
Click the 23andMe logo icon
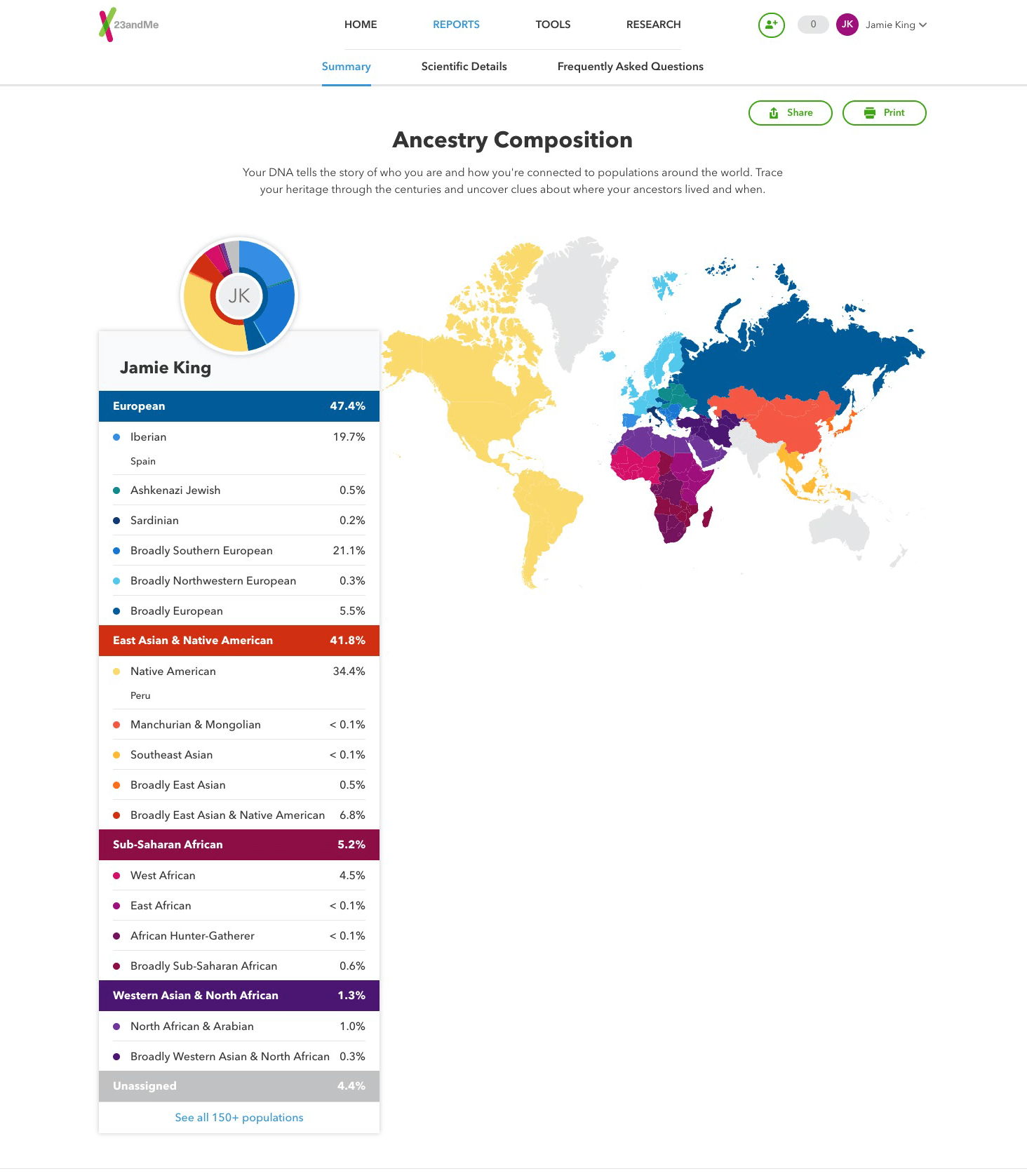(x=107, y=25)
